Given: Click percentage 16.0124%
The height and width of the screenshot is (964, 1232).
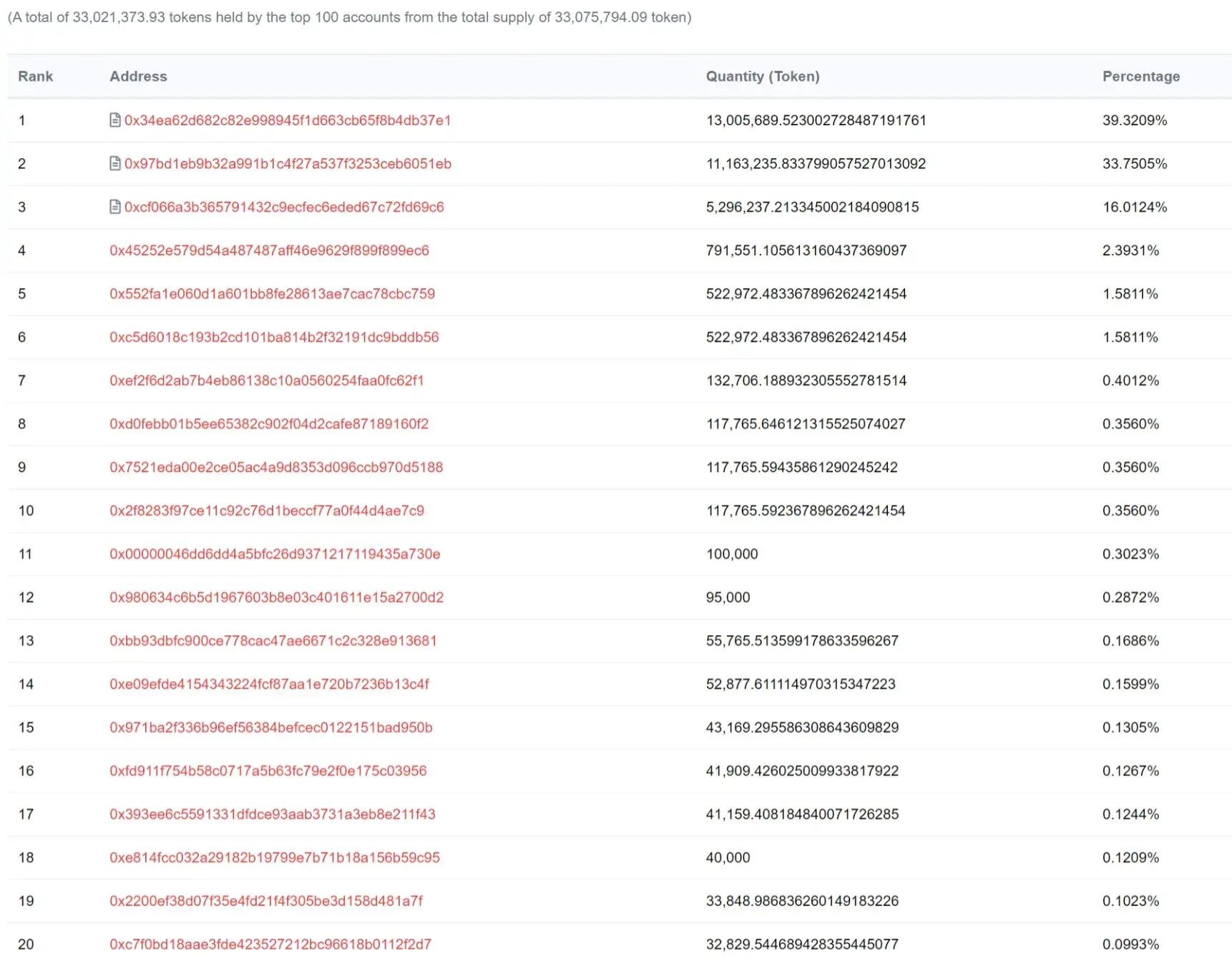Looking at the screenshot, I should [x=1135, y=207].
